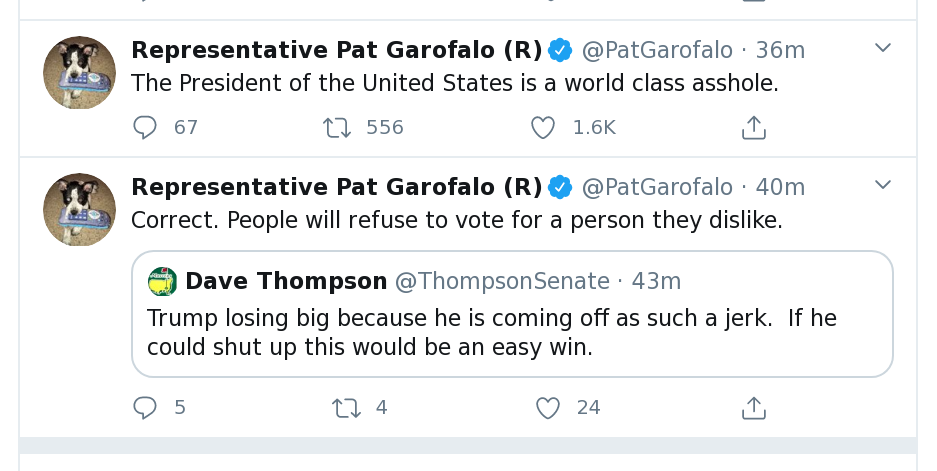Reply to the world class tweet
The width and height of the screenshot is (937, 471).
coord(145,127)
